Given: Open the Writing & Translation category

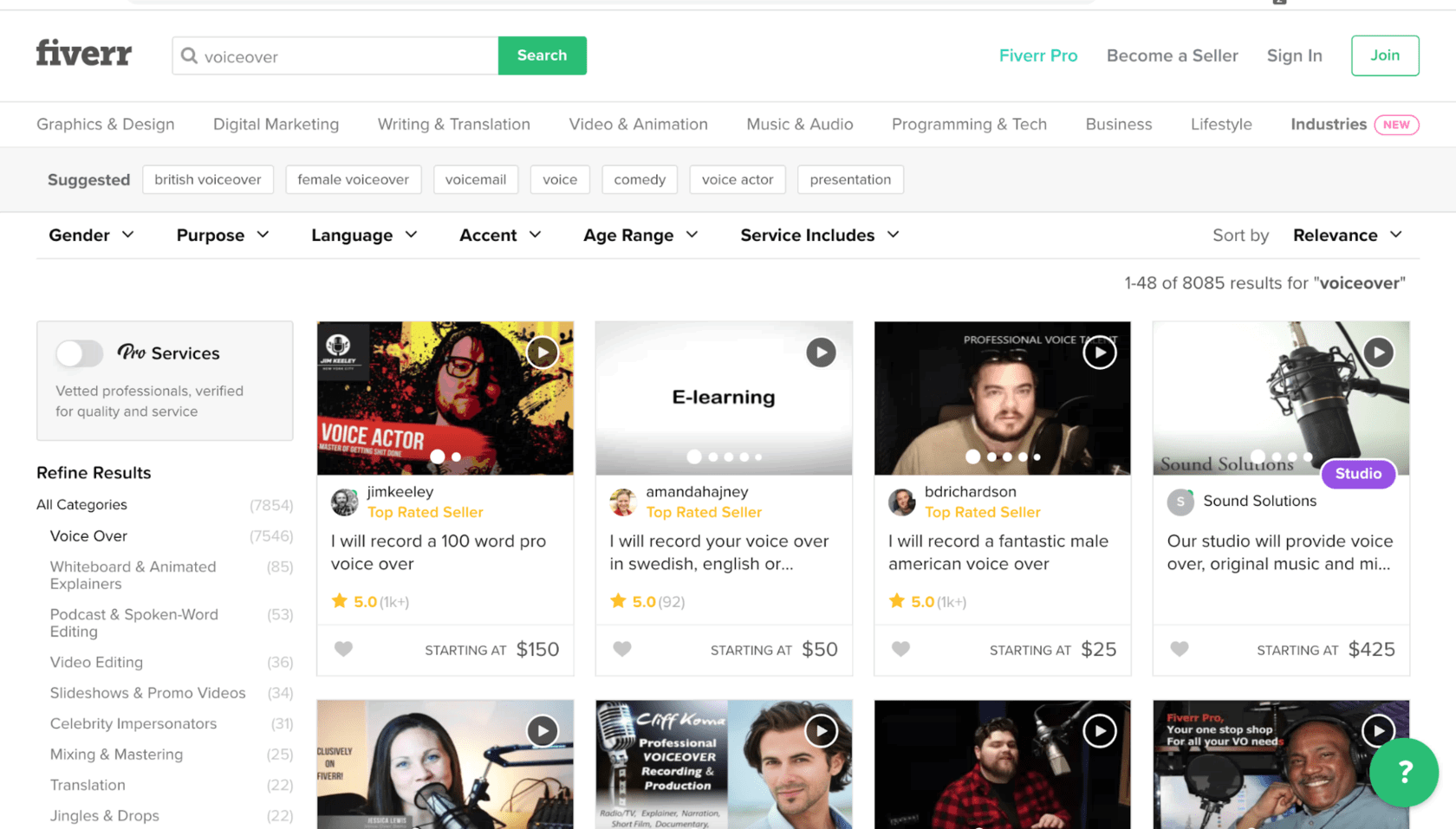Looking at the screenshot, I should pos(453,124).
